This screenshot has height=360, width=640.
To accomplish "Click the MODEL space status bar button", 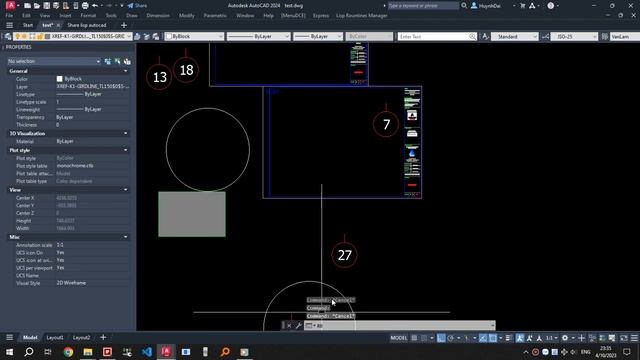I will click(399, 338).
